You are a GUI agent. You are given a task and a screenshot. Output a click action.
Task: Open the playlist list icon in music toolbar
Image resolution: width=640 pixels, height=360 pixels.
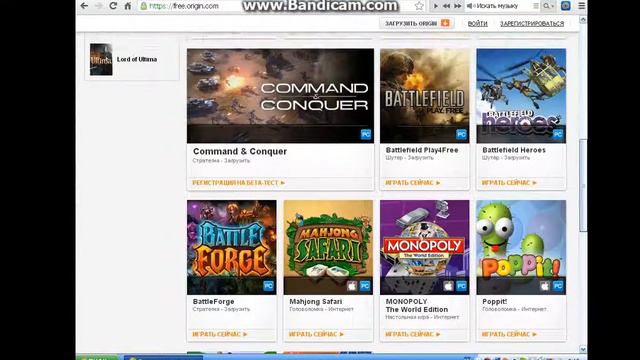point(536,6)
